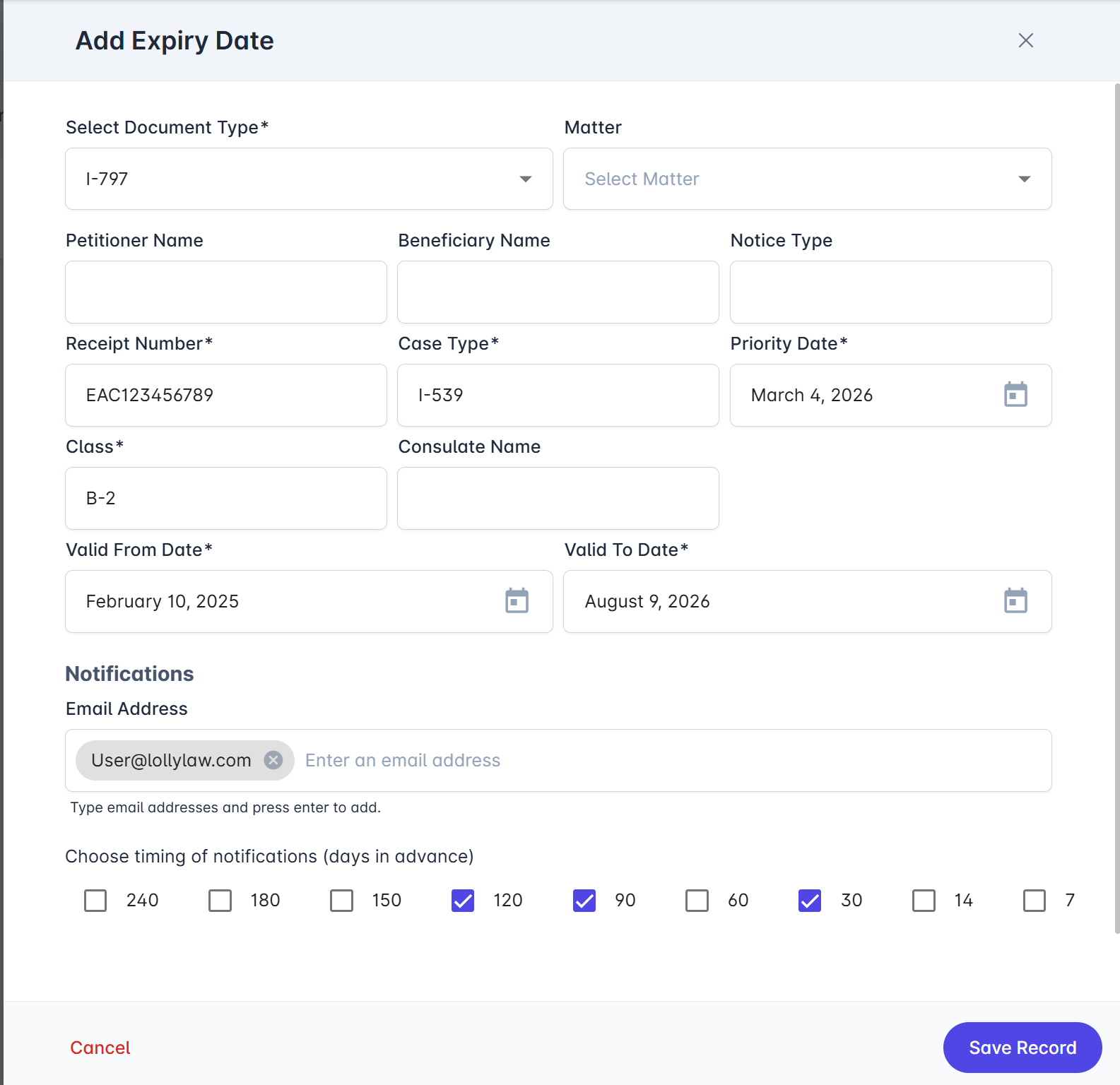Click the Save Record button
The width and height of the screenshot is (1120, 1085).
click(x=1022, y=1048)
